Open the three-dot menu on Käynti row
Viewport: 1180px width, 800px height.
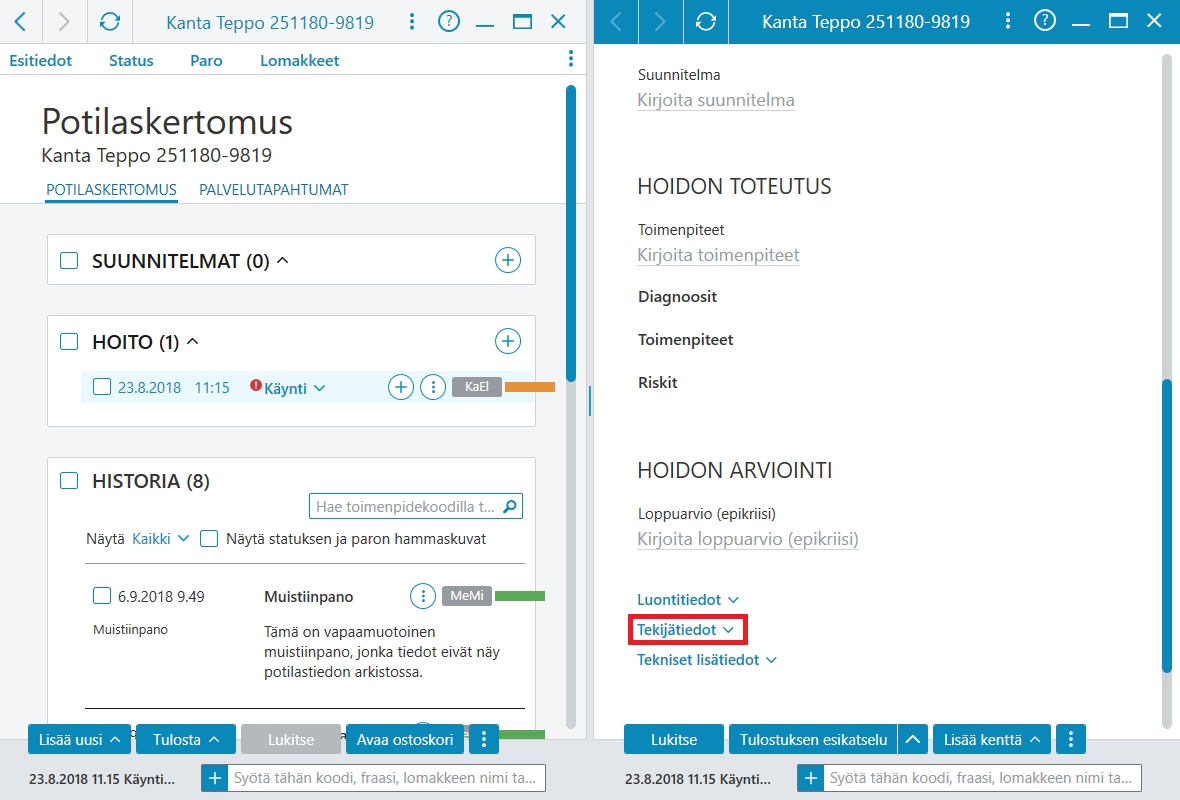(433, 388)
